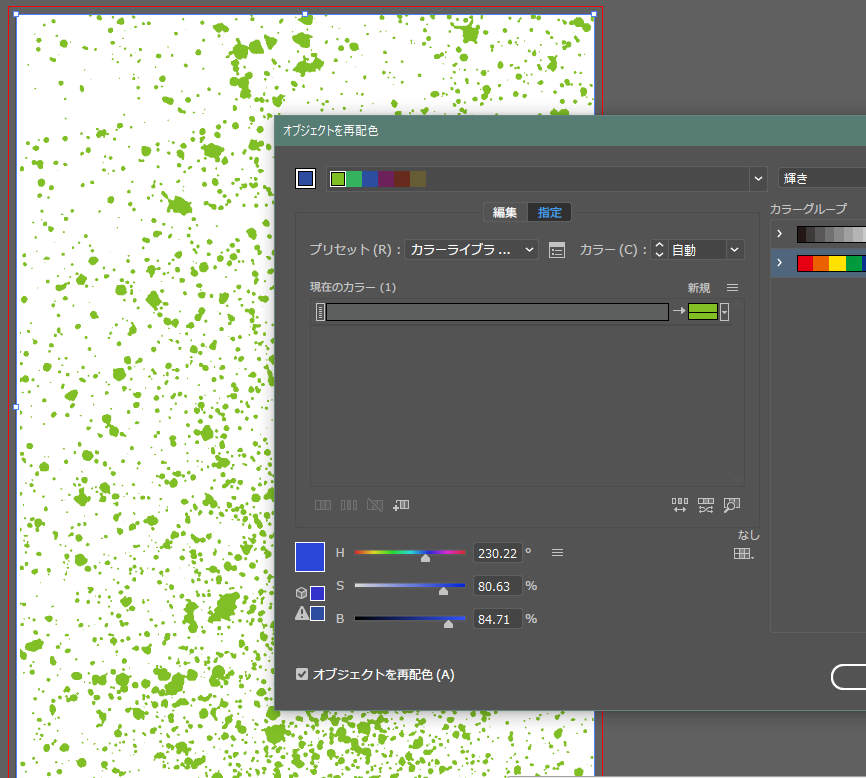
Task: Open the new color swatch dropdown arrow
Action: coord(725,312)
